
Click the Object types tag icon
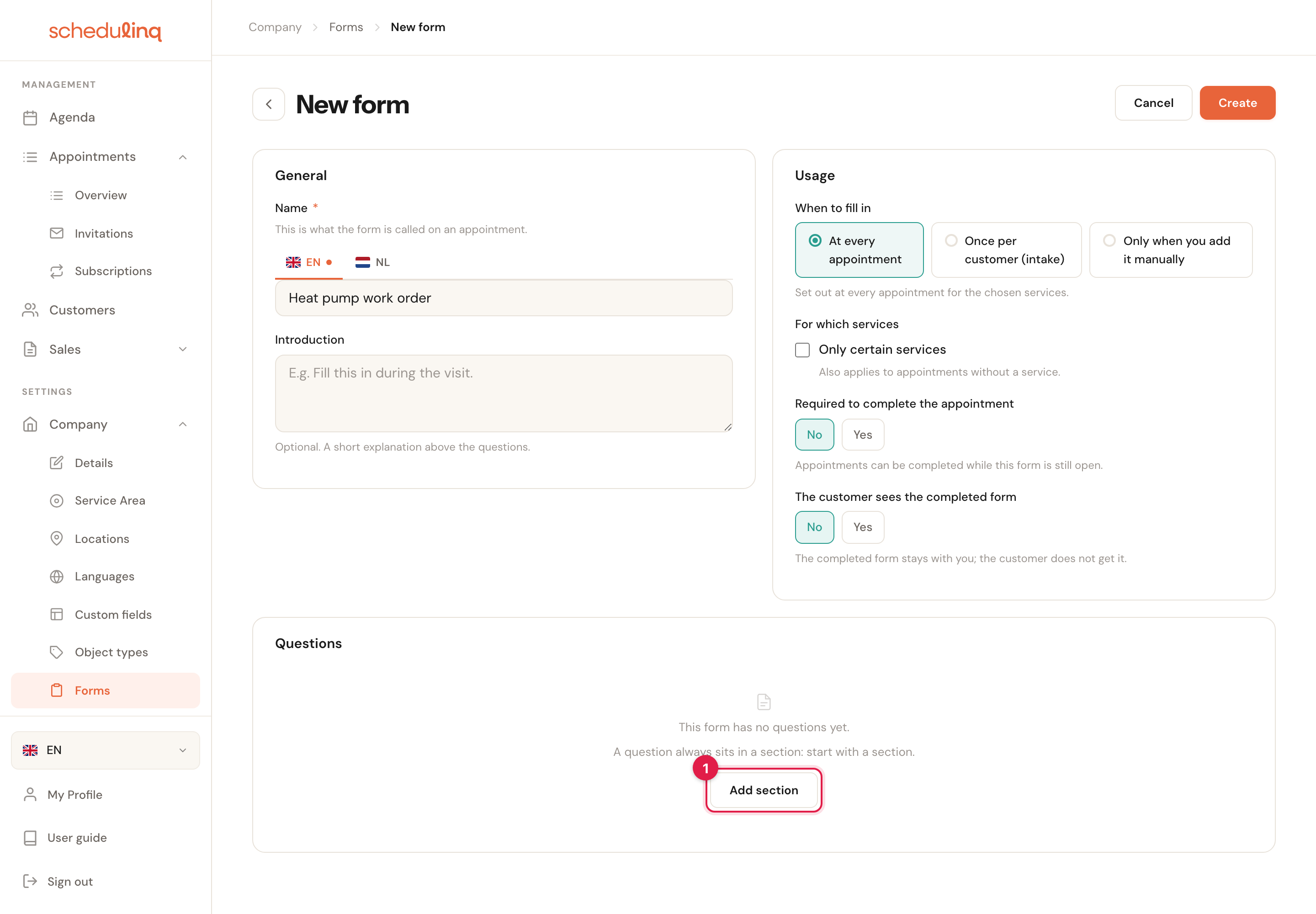(56, 652)
